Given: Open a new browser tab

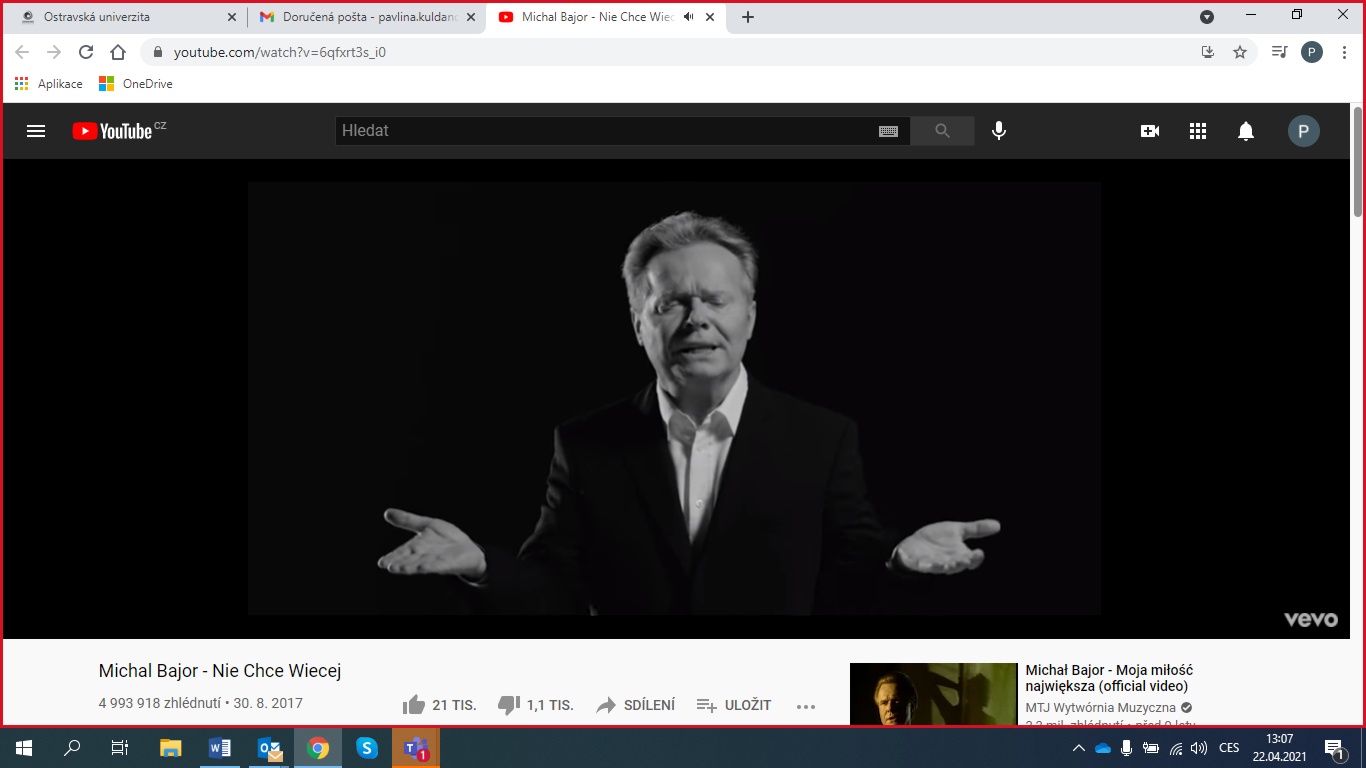Looking at the screenshot, I should pos(748,17).
